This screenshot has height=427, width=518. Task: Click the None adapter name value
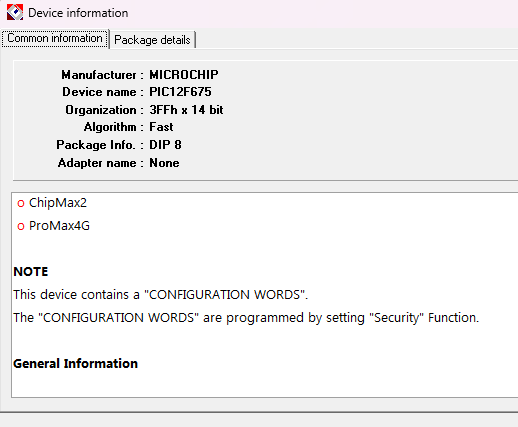click(x=164, y=163)
